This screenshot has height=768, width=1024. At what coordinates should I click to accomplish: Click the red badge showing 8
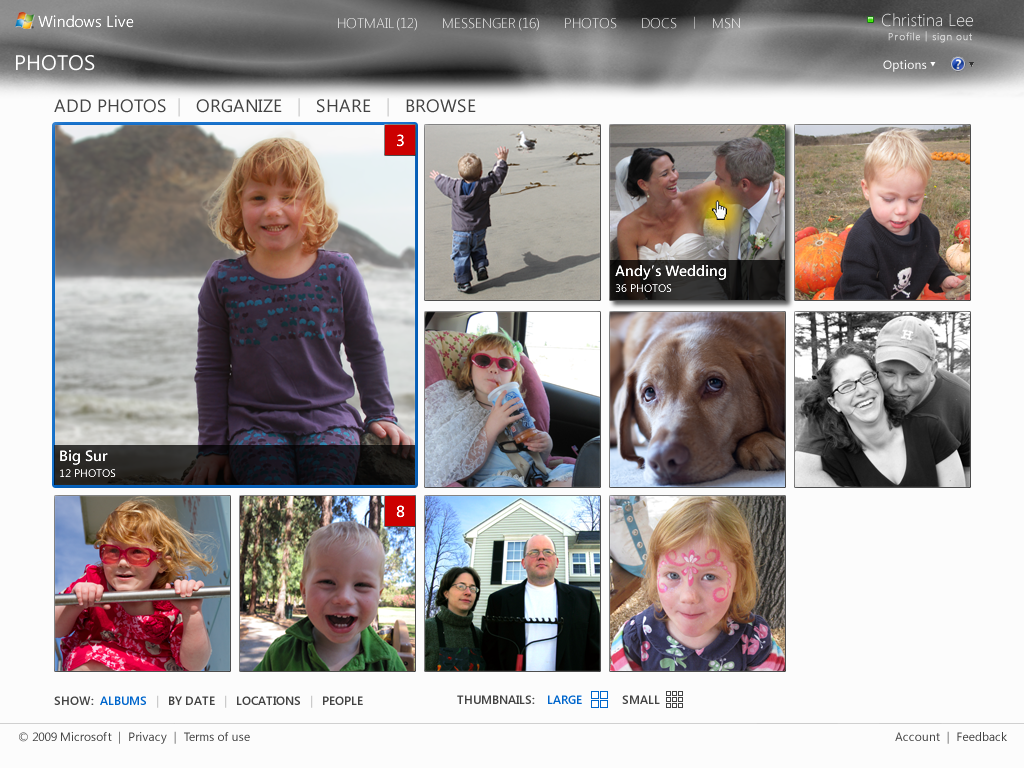[x=400, y=511]
